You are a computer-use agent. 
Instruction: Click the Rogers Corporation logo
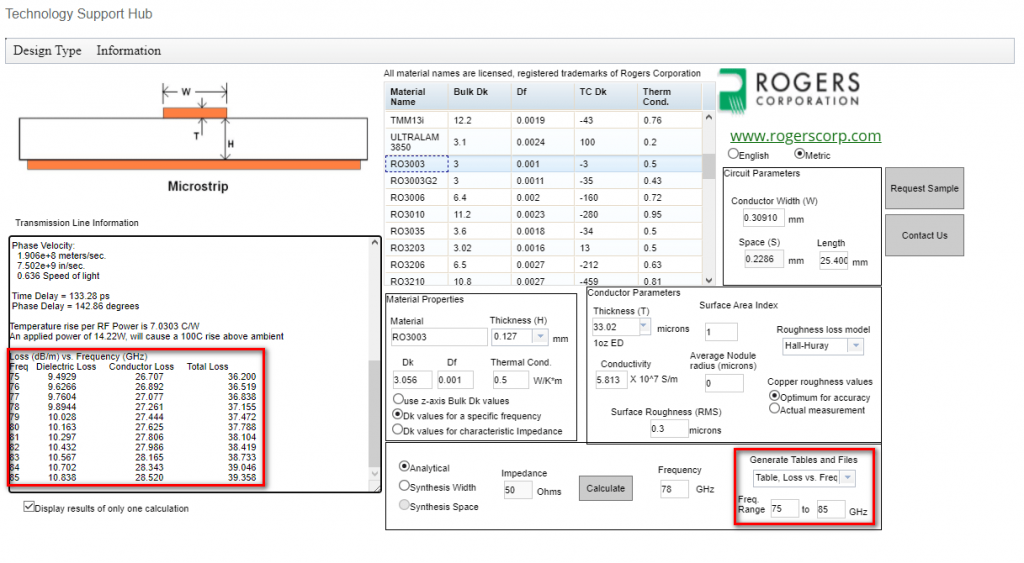click(x=789, y=91)
